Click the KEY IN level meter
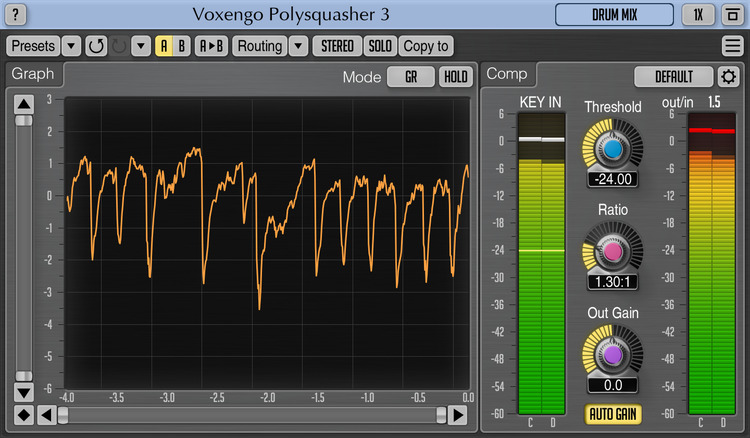This screenshot has width=750, height=438. 541,263
